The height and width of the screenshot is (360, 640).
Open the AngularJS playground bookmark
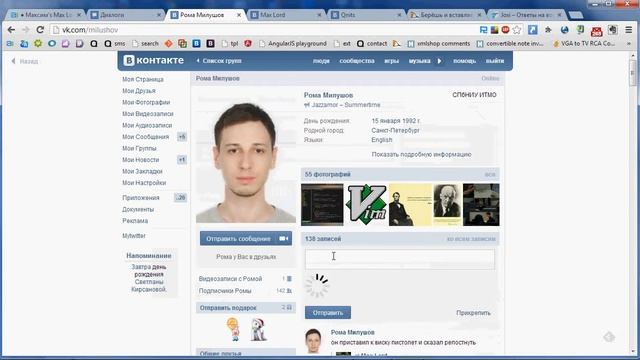point(293,43)
